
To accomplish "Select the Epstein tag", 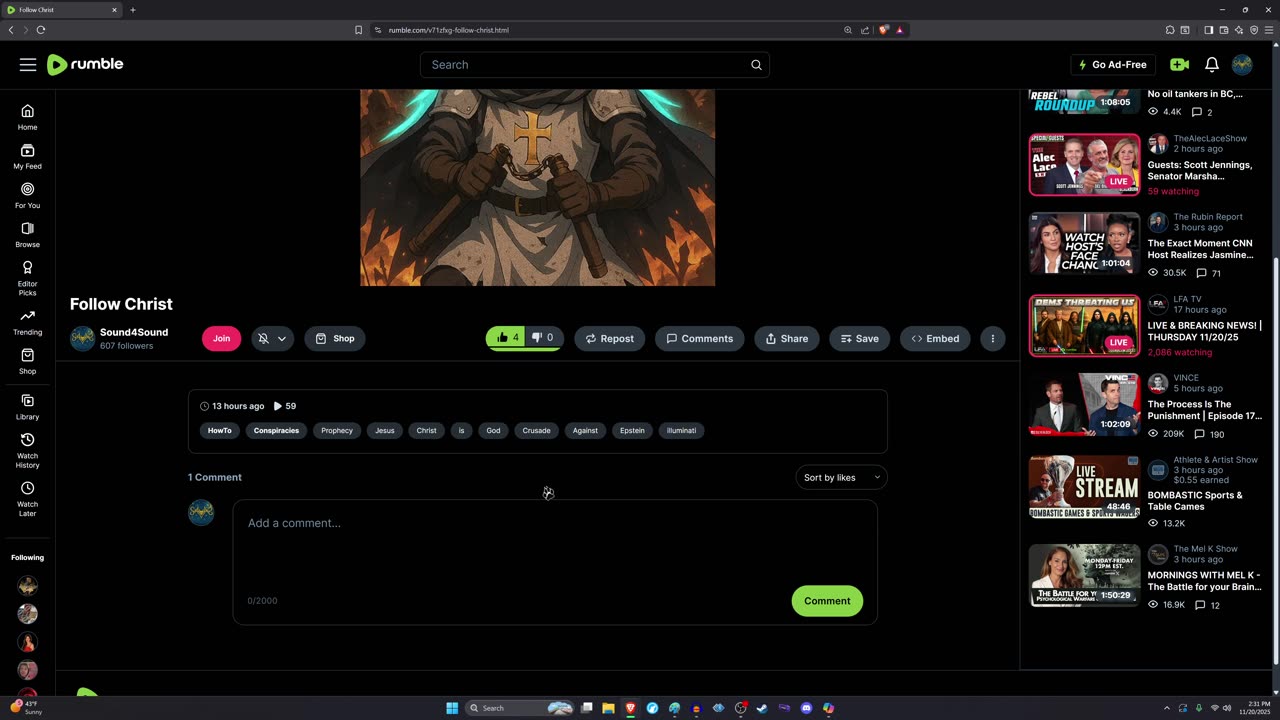I will point(632,431).
